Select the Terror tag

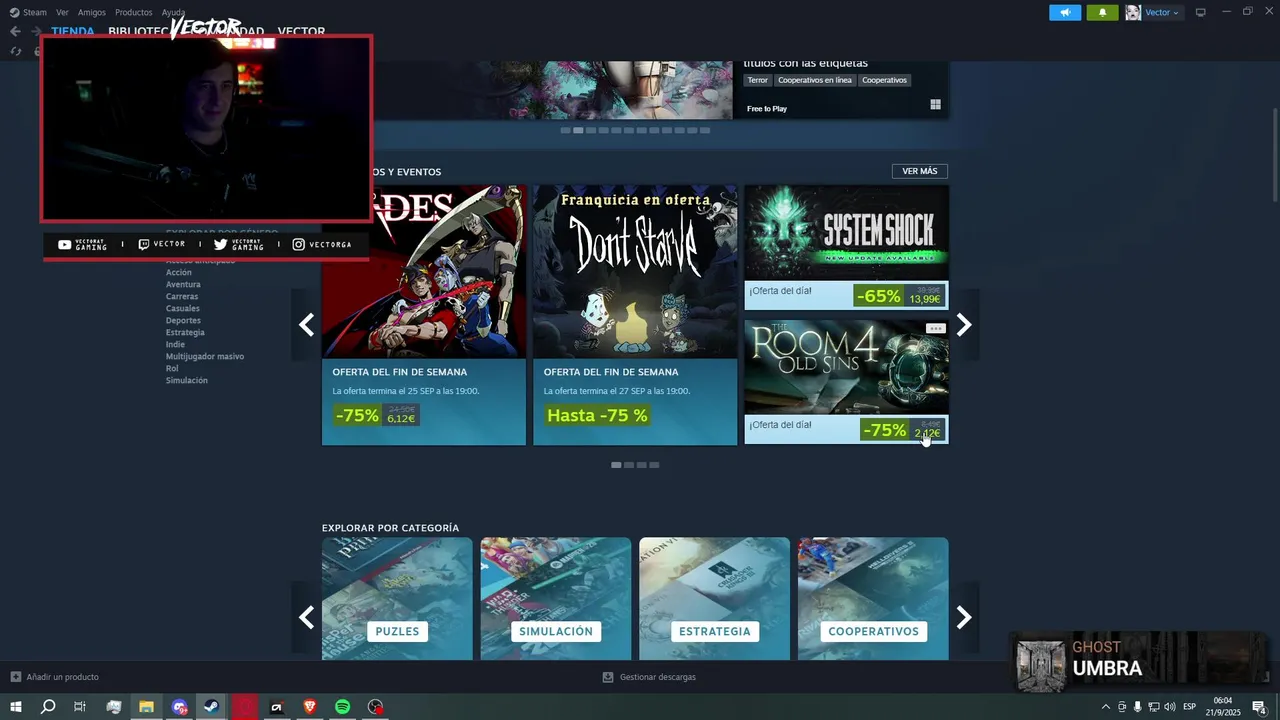[x=758, y=80]
